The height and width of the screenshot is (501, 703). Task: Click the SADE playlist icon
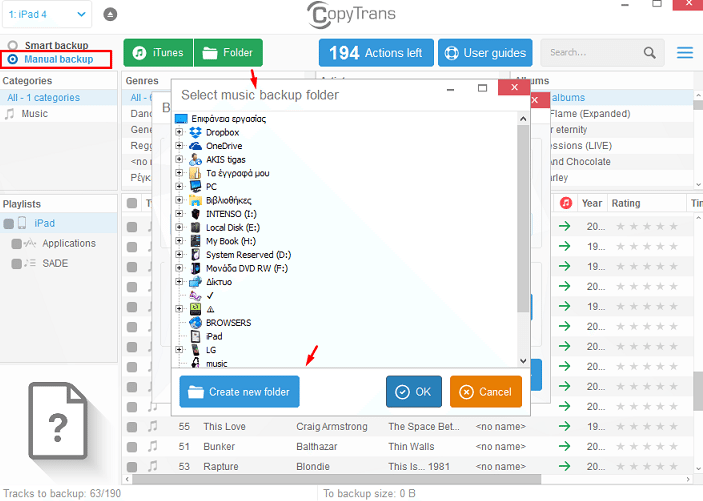click(x=30, y=263)
